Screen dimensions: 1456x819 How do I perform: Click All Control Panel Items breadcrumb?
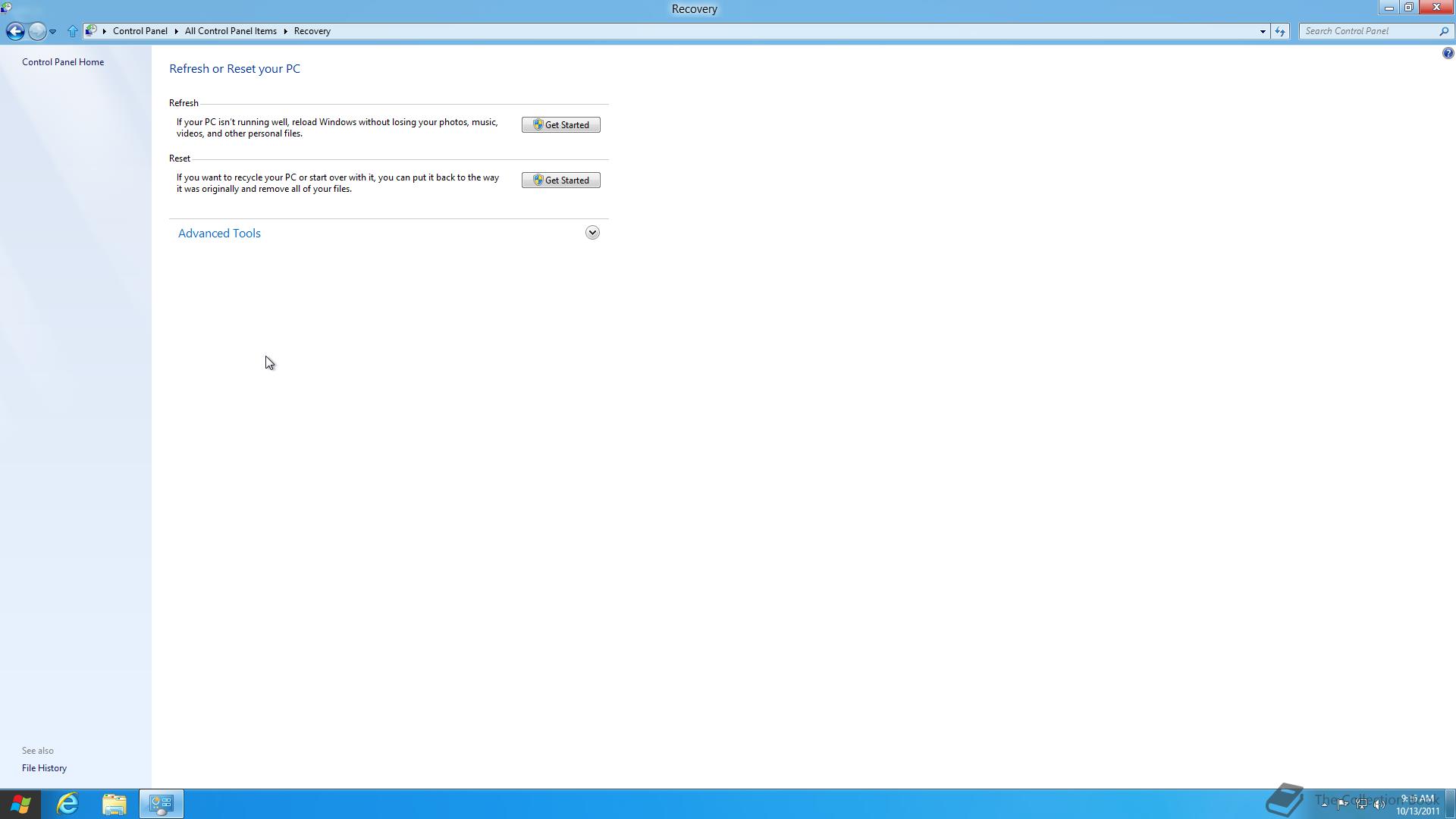(231, 31)
